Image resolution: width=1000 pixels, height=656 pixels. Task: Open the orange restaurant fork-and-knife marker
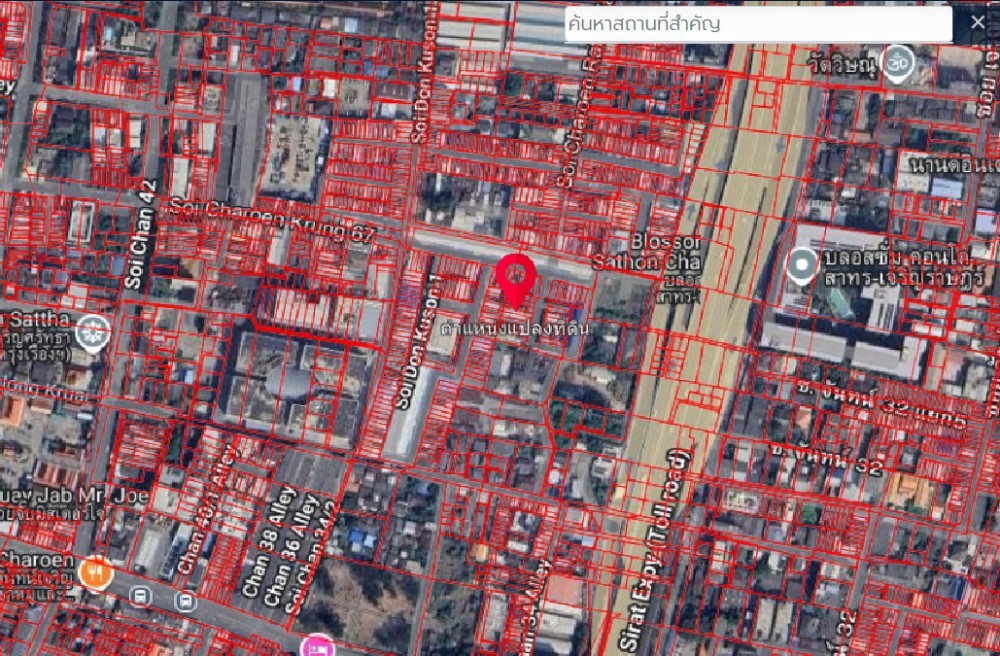point(96,573)
